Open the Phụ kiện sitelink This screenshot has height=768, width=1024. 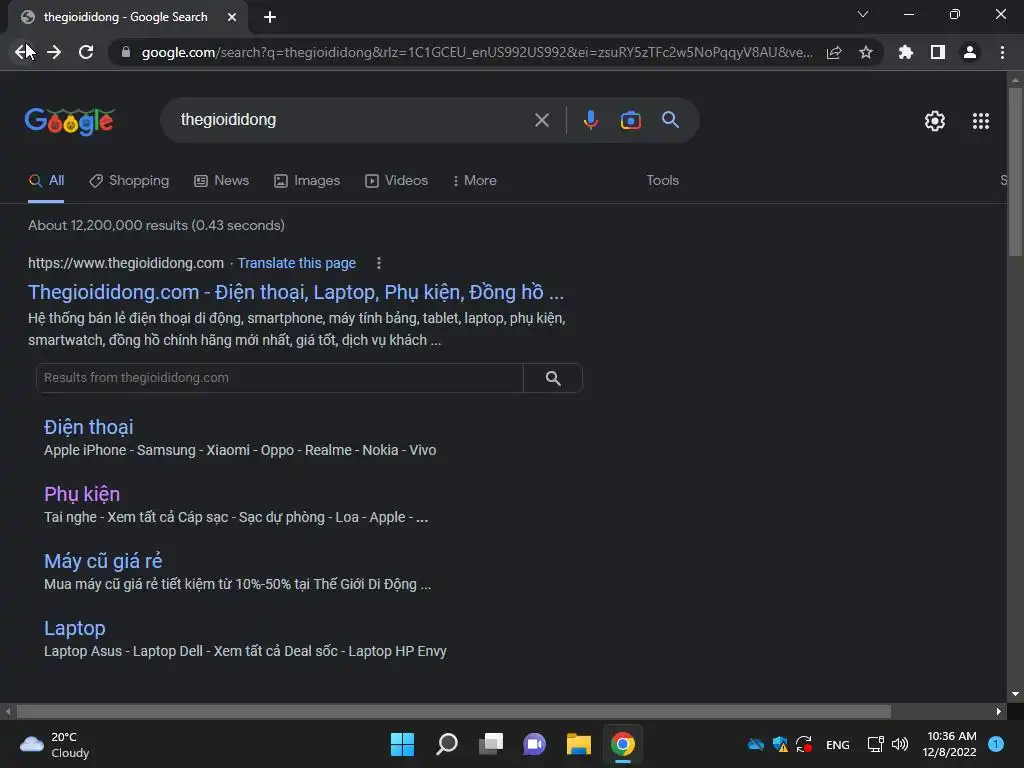(82, 494)
